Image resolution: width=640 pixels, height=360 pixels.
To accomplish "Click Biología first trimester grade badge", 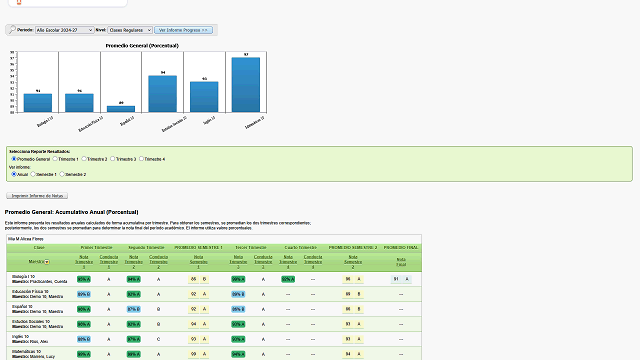I will [84, 280].
